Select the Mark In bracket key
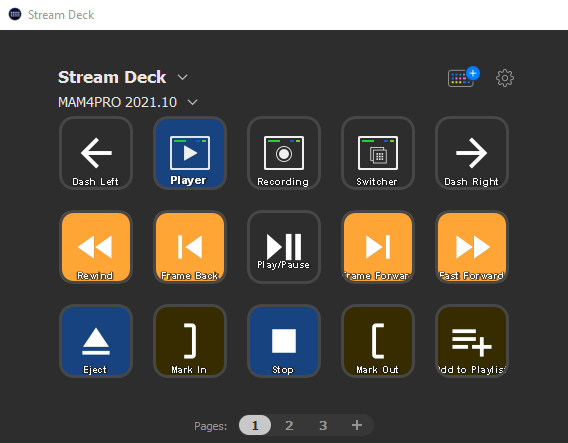 pyautogui.click(x=190, y=341)
